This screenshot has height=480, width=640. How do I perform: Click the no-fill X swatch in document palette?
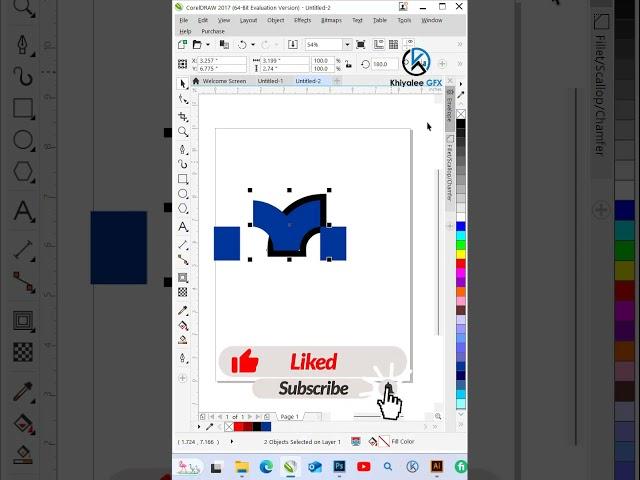pos(230,427)
